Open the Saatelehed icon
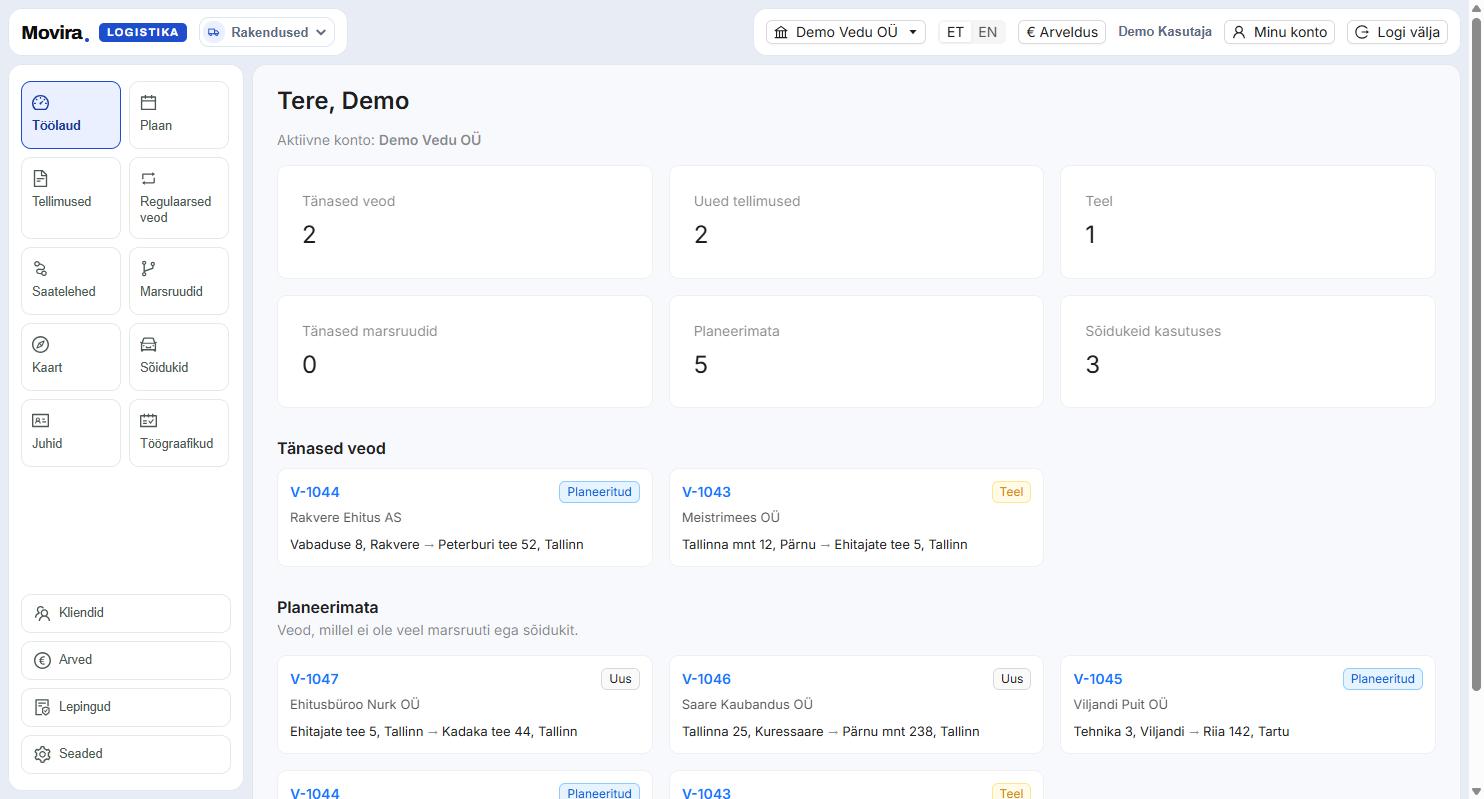Screen dimensions: 1484x799 pos(41,269)
